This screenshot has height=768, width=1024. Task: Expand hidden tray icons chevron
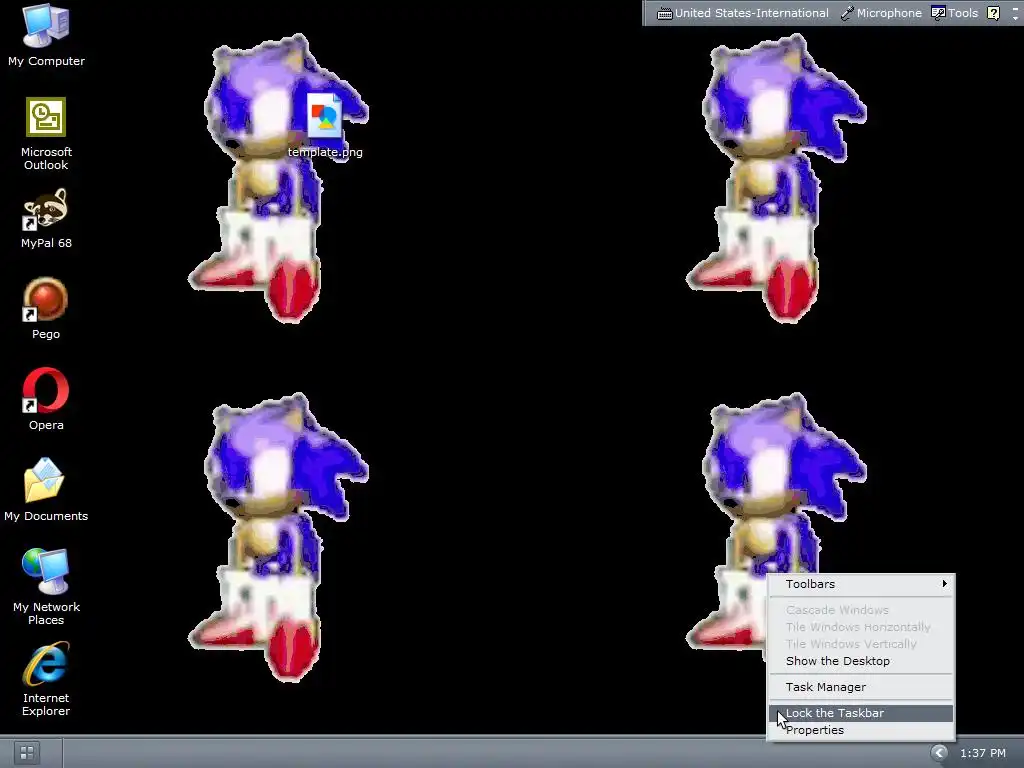pos(938,753)
